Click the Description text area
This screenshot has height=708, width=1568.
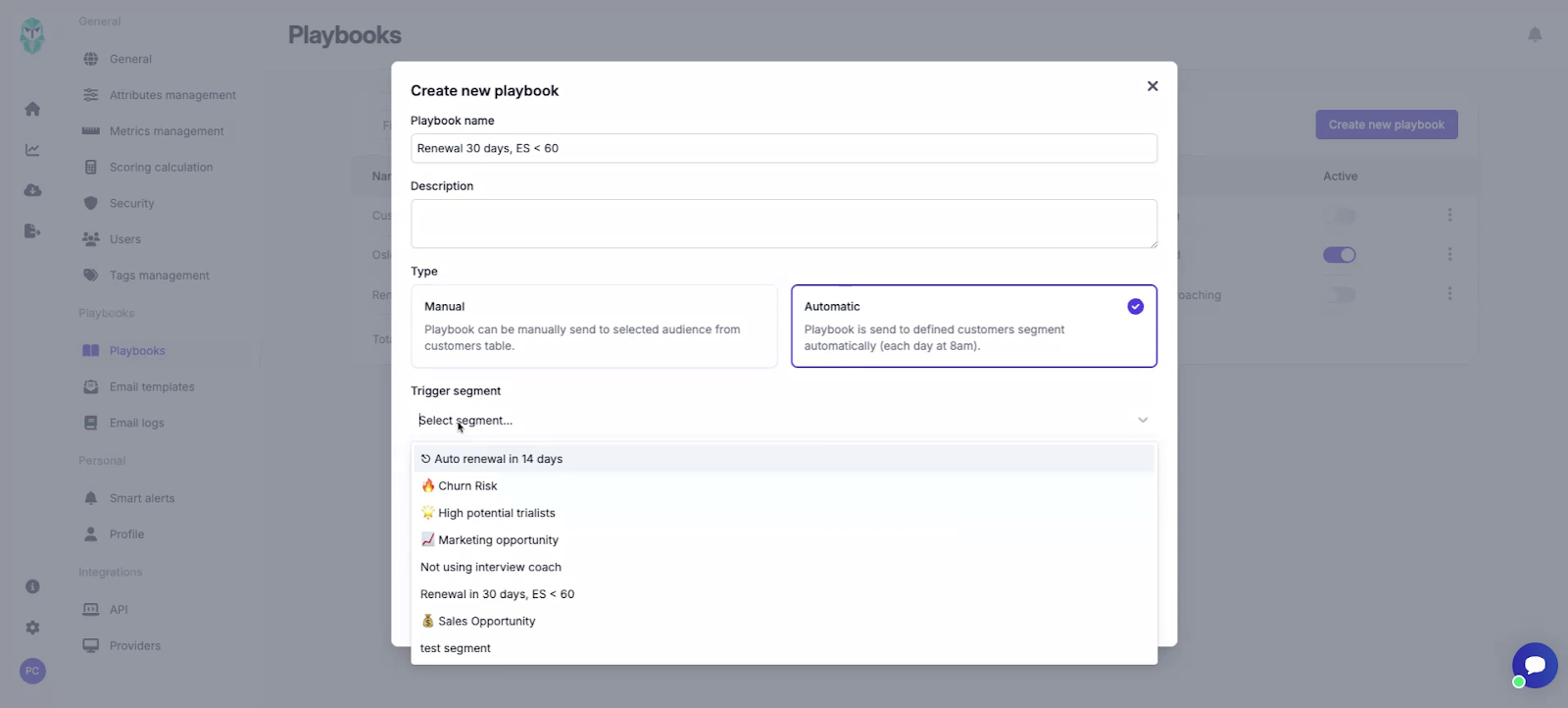[x=783, y=224]
